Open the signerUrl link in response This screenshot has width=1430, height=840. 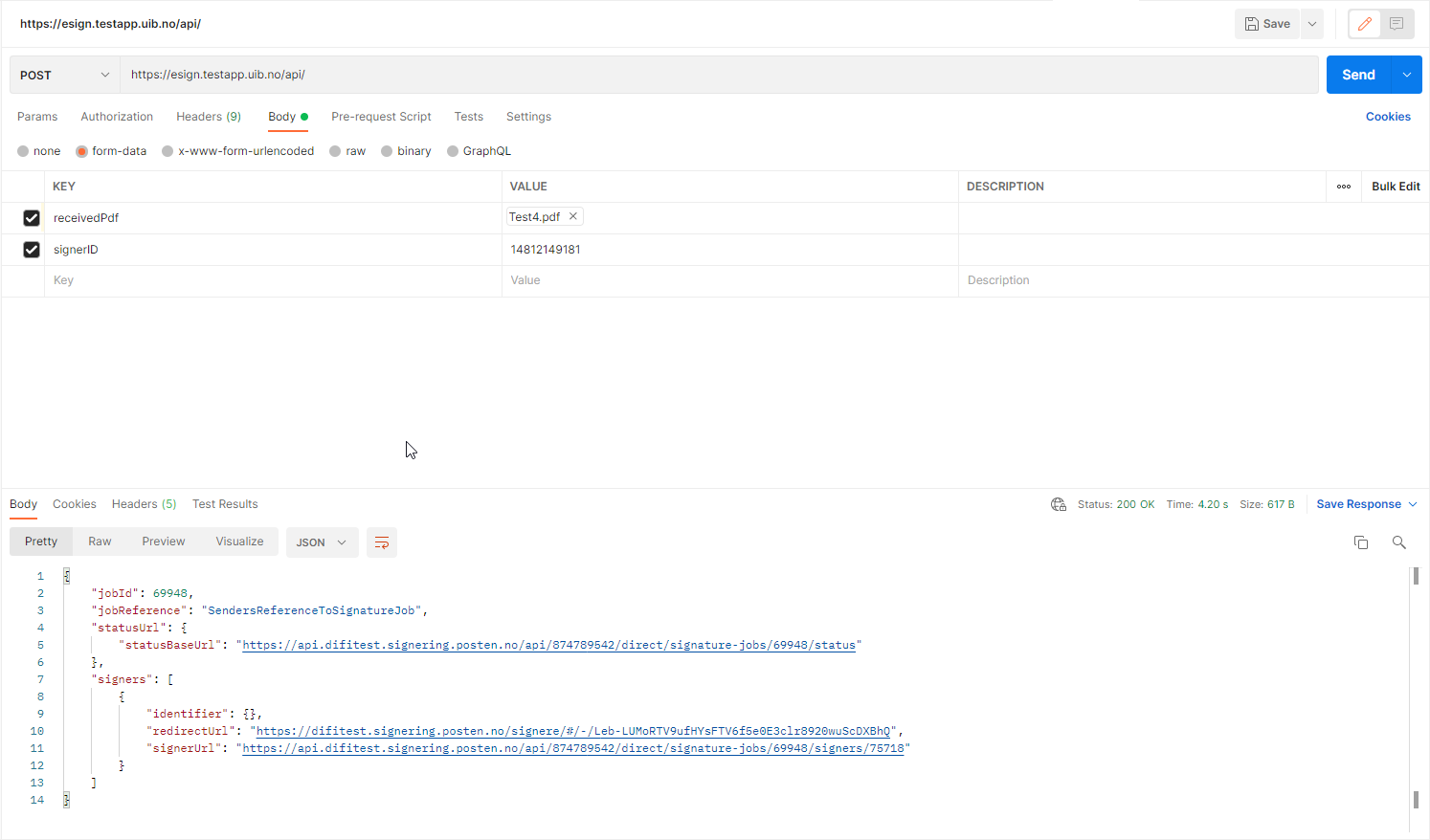click(573, 748)
